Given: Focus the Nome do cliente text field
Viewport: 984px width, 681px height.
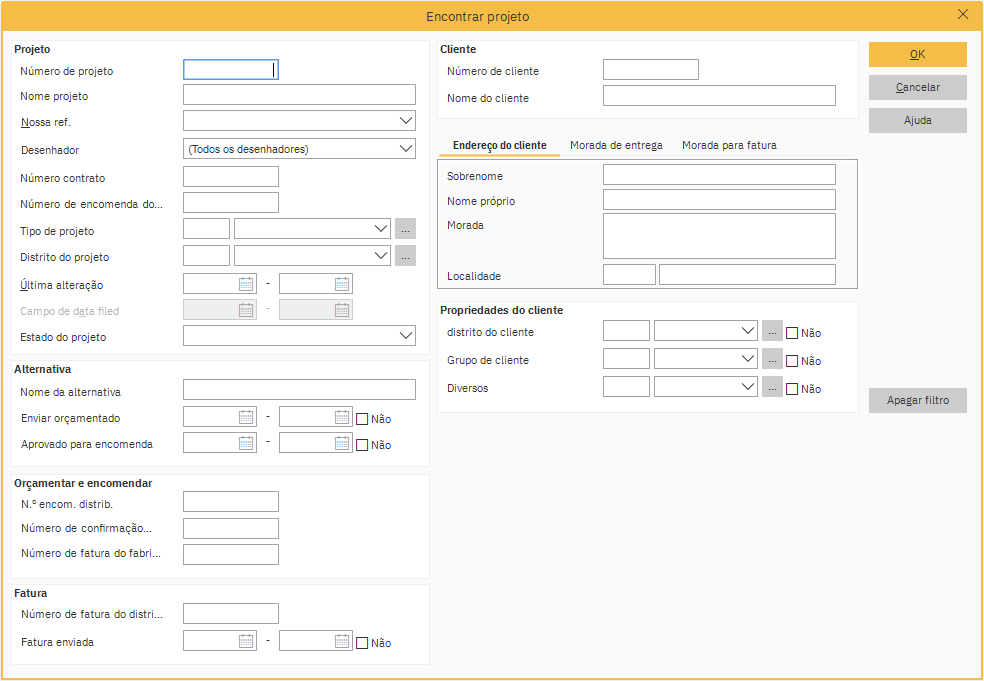Looking at the screenshot, I should click(x=719, y=96).
